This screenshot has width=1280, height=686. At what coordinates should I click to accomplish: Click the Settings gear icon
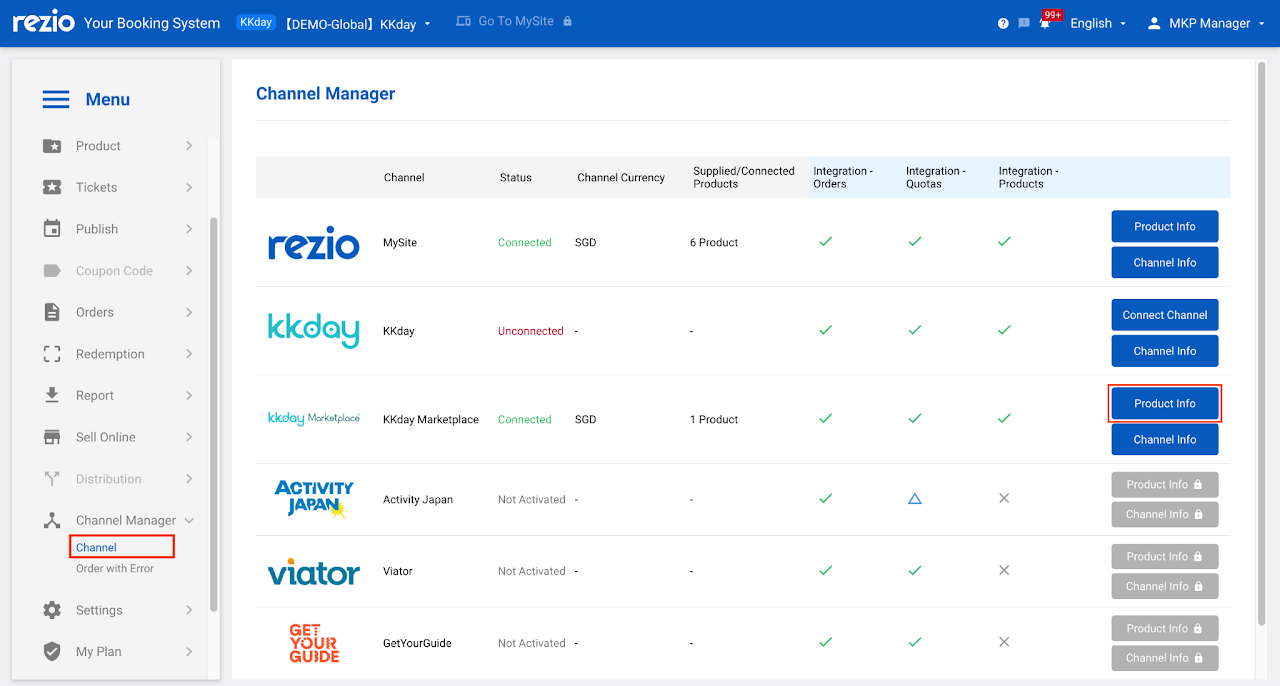52,610
